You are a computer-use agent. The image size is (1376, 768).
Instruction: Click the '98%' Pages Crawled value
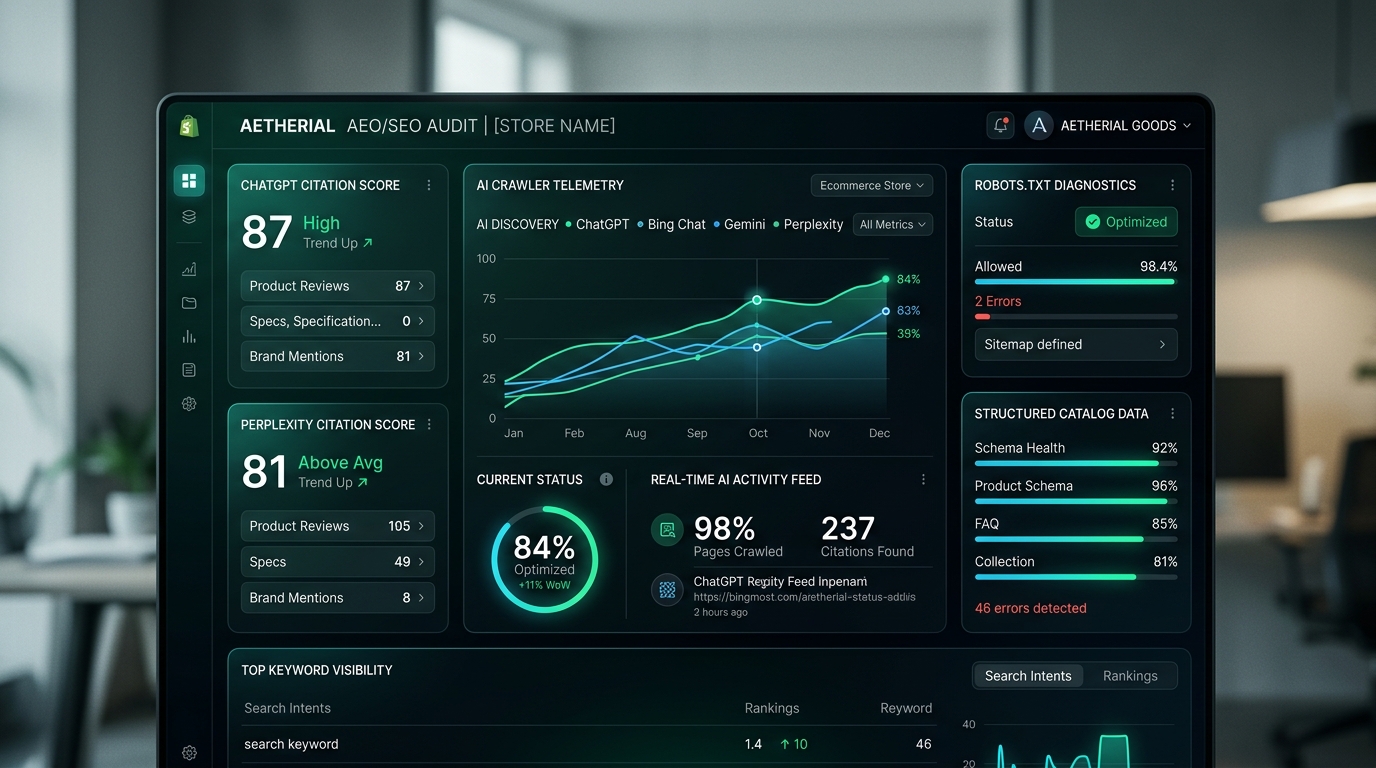tap(725, 528)
